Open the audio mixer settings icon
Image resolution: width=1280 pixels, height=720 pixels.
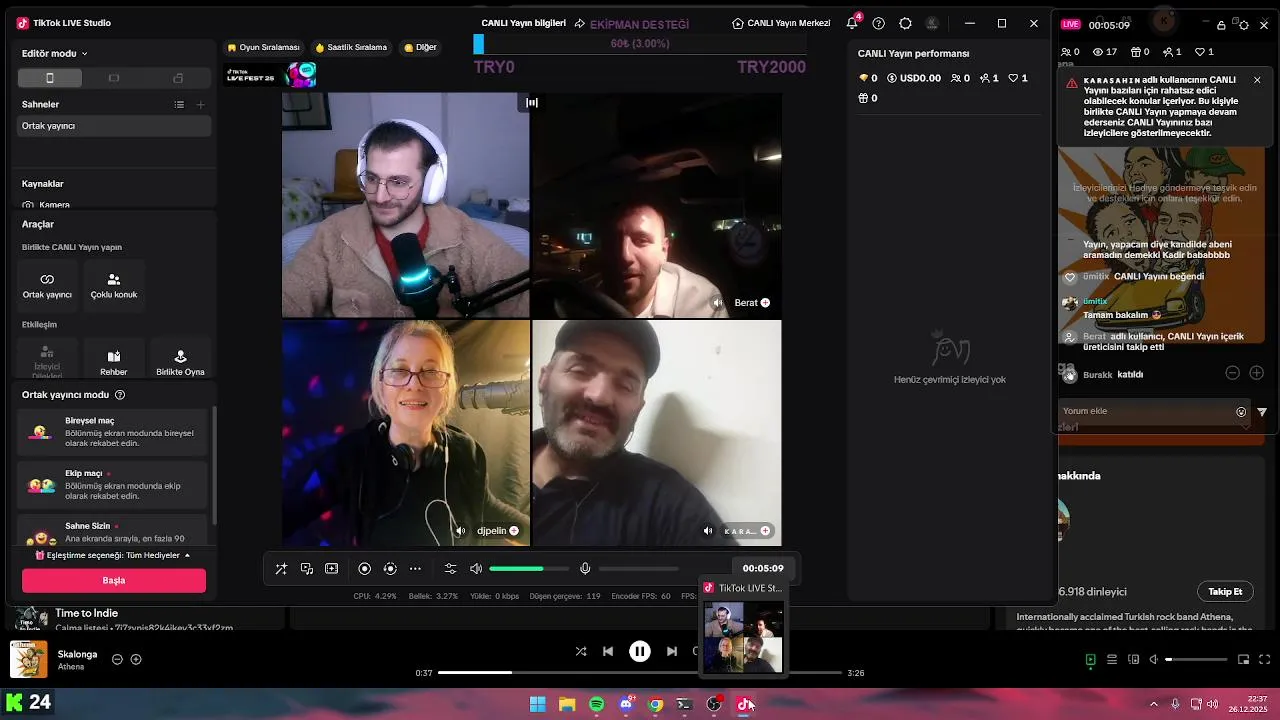450,569
